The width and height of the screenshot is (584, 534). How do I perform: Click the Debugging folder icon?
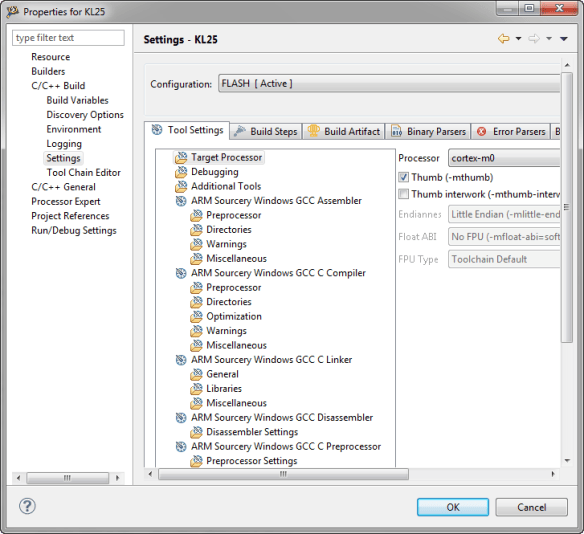tap(181, 172)
